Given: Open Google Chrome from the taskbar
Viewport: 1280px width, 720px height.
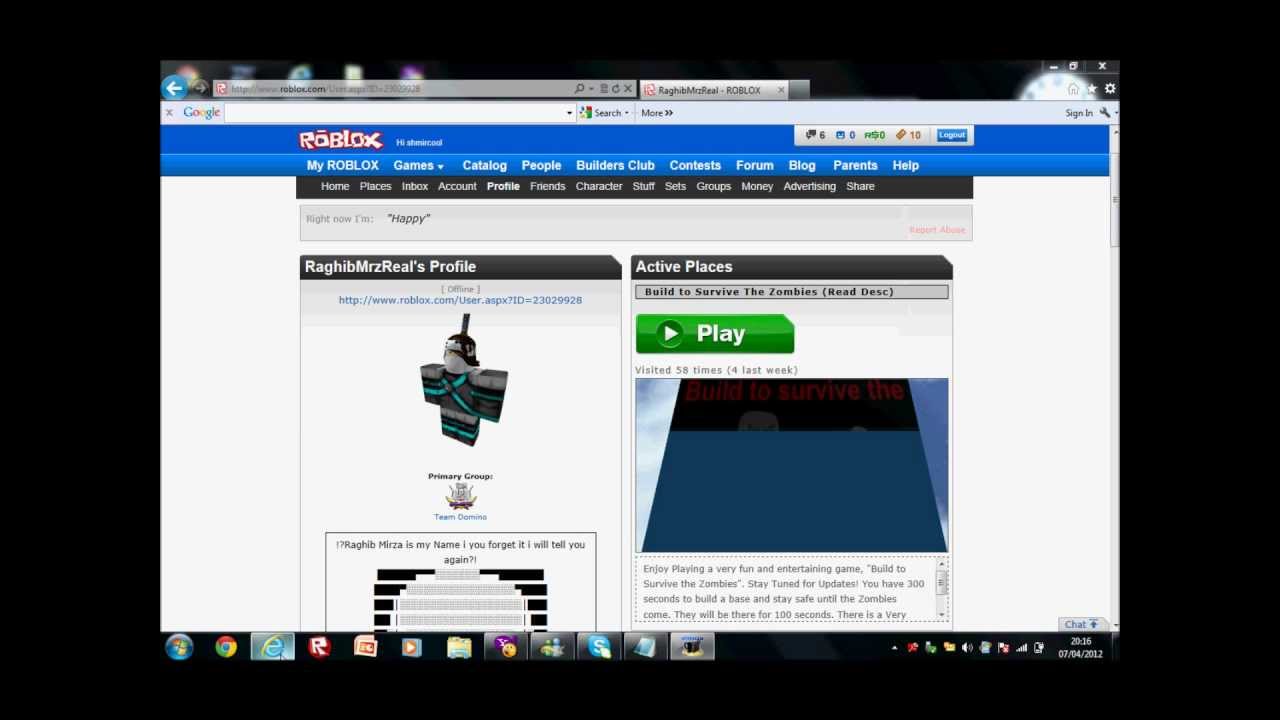Looking at the screenshot, I should pyautogui.click(x=226, y=647).
